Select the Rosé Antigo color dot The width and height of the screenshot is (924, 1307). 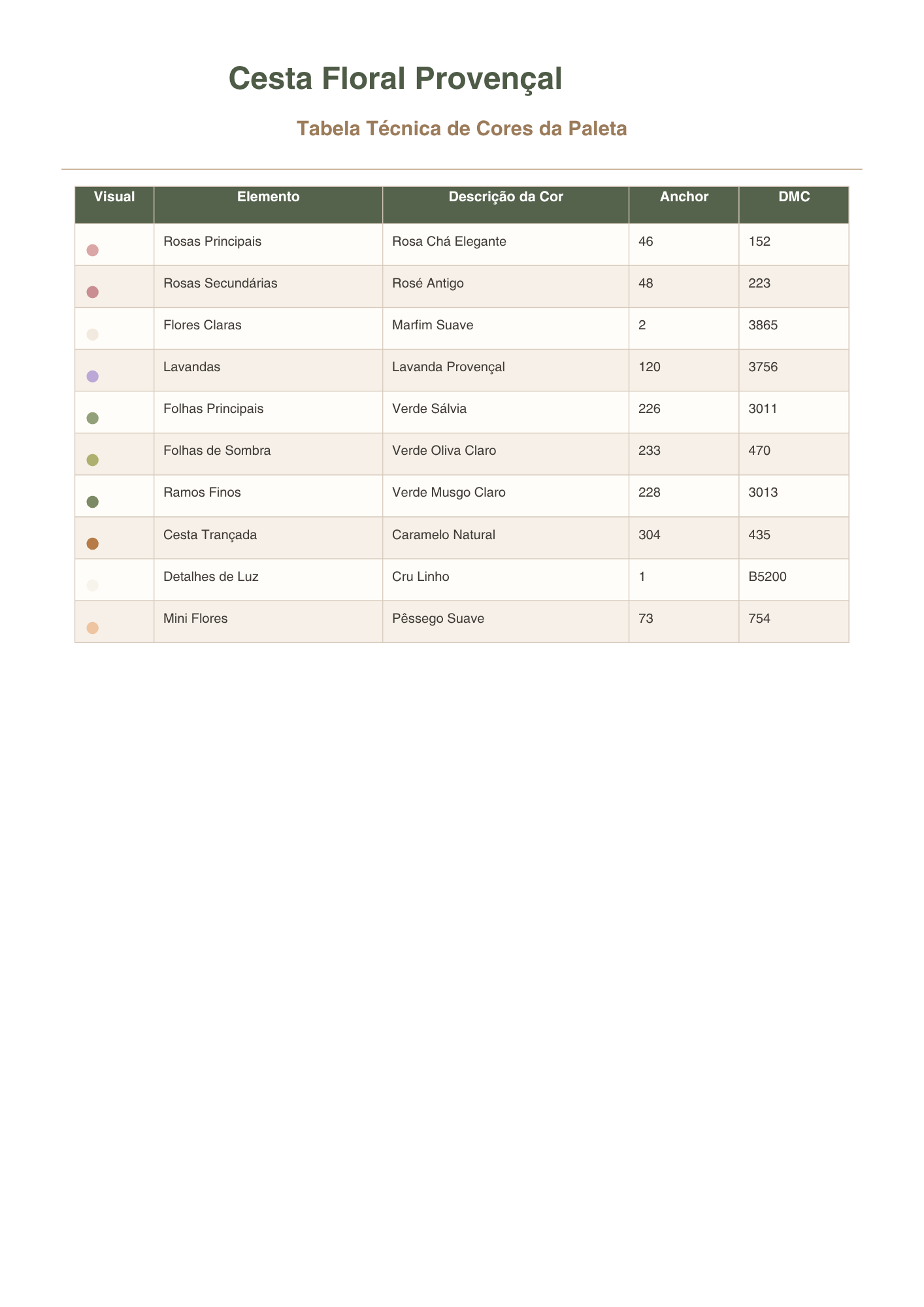(92, 293)
